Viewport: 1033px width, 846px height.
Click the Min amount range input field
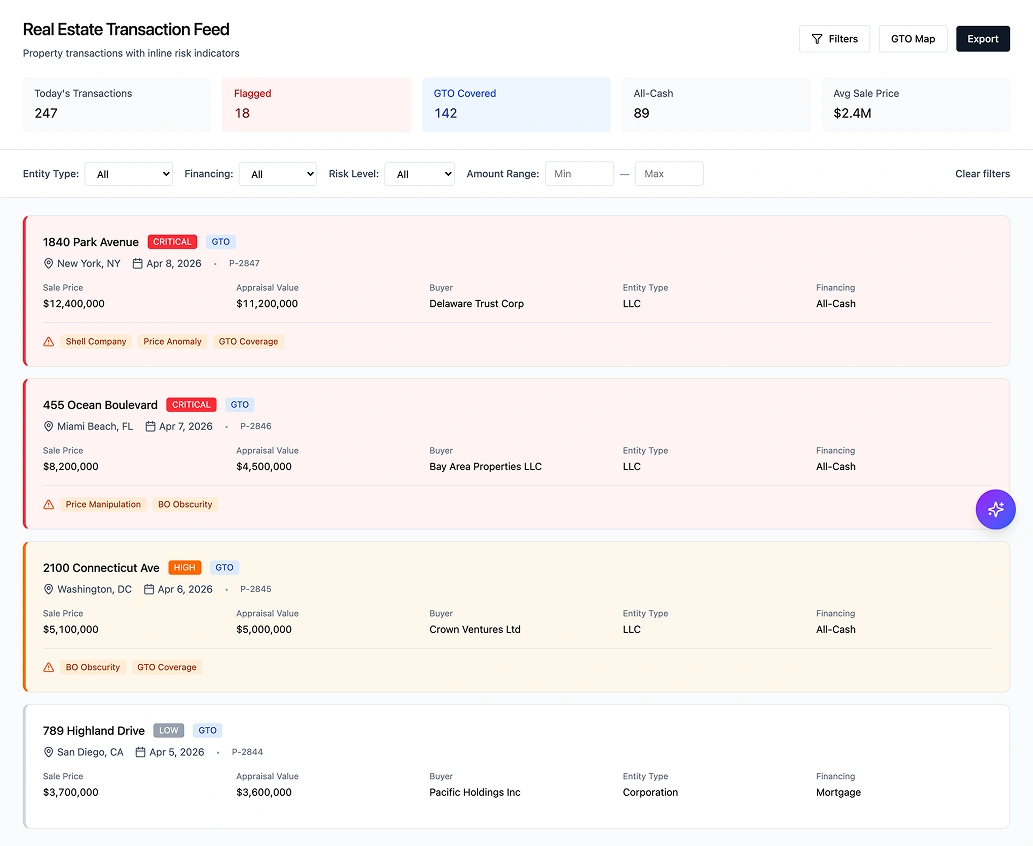[x=579, y=173]
